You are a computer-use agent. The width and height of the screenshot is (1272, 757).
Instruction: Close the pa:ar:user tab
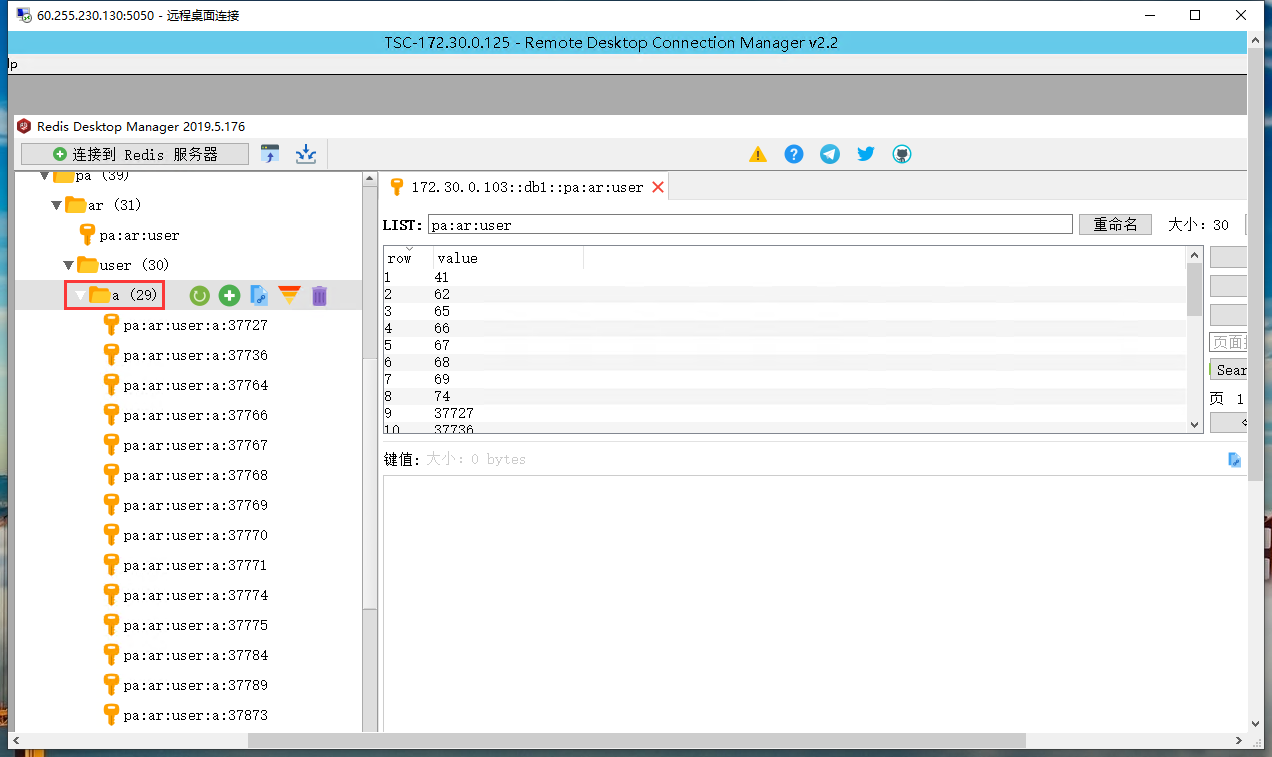pos(658,187)
